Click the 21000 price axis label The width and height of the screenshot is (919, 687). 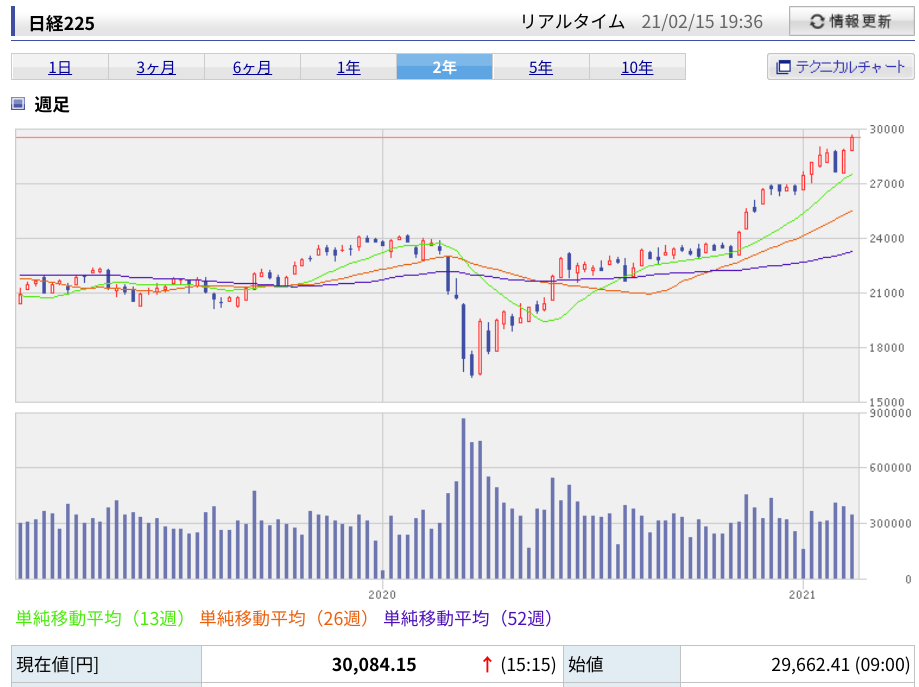point(887,293)
